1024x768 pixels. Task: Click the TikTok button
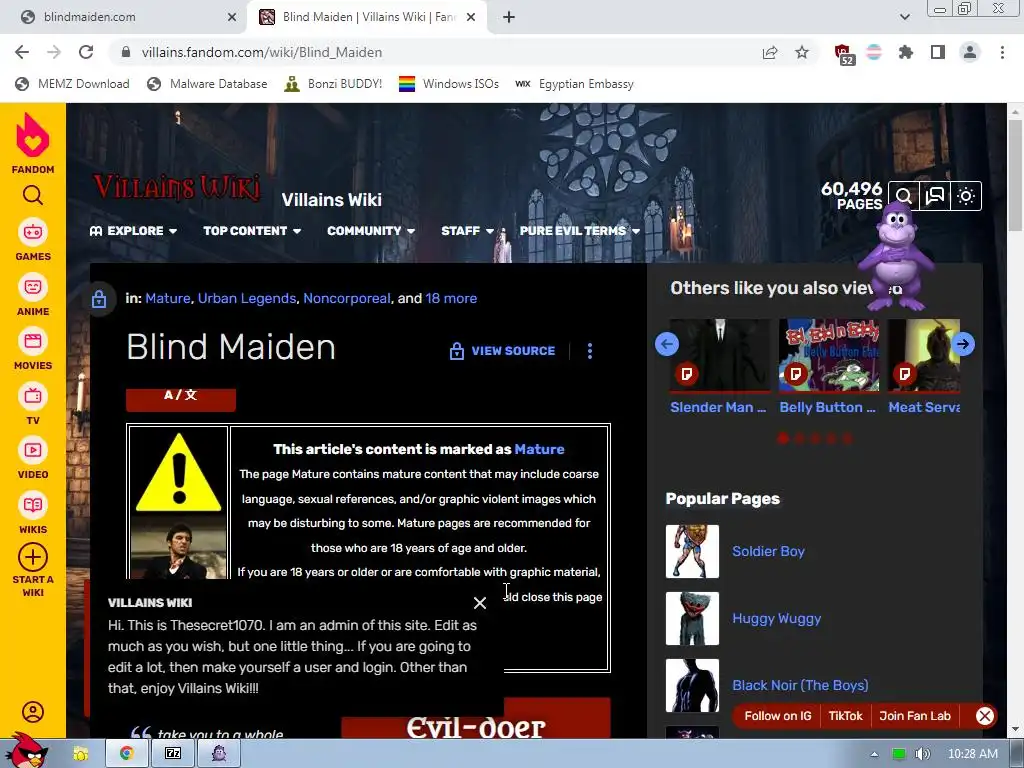click(845, 716)
